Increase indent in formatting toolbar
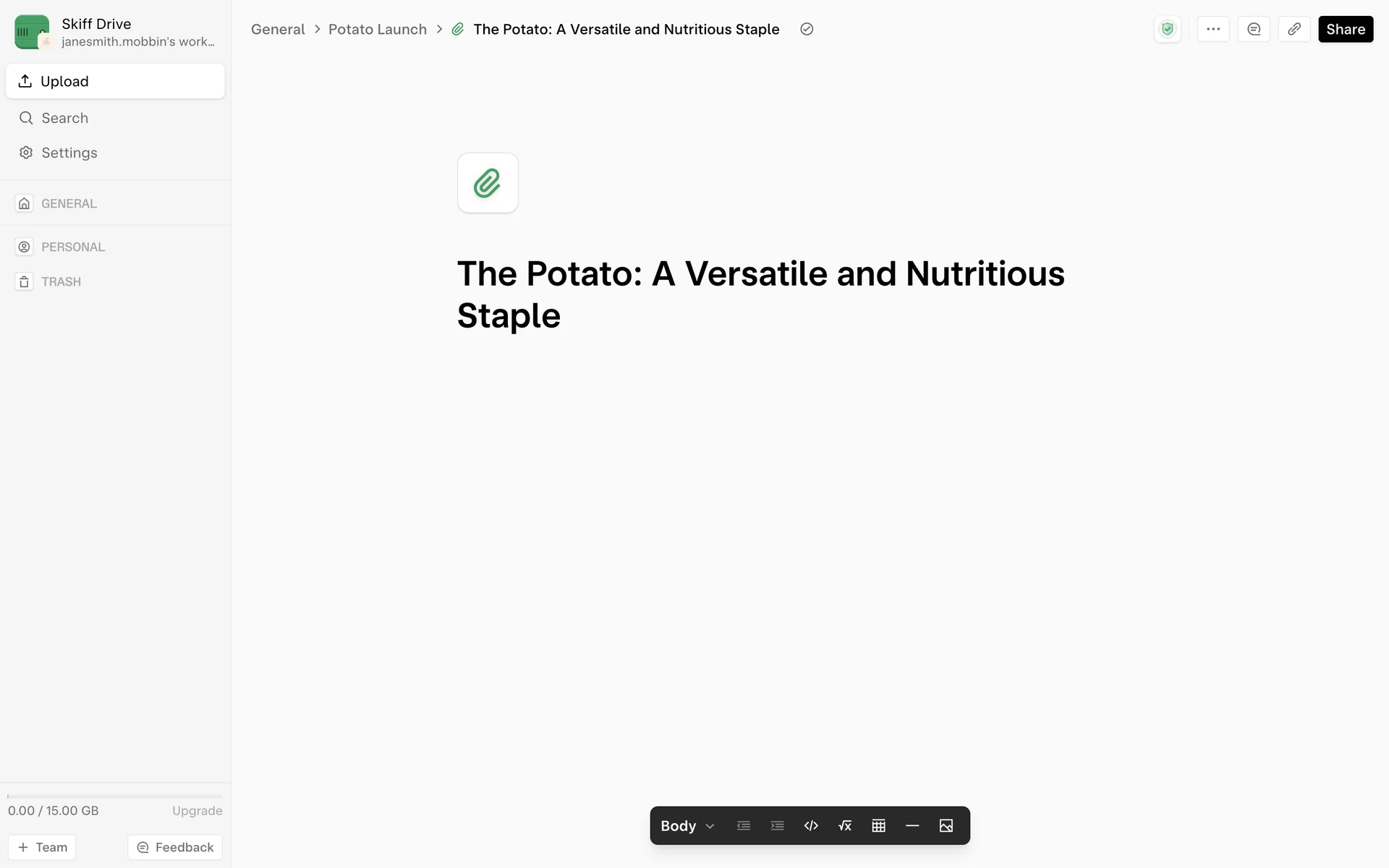Screen dimensions: 1389x868 click(x=777, y=825)
